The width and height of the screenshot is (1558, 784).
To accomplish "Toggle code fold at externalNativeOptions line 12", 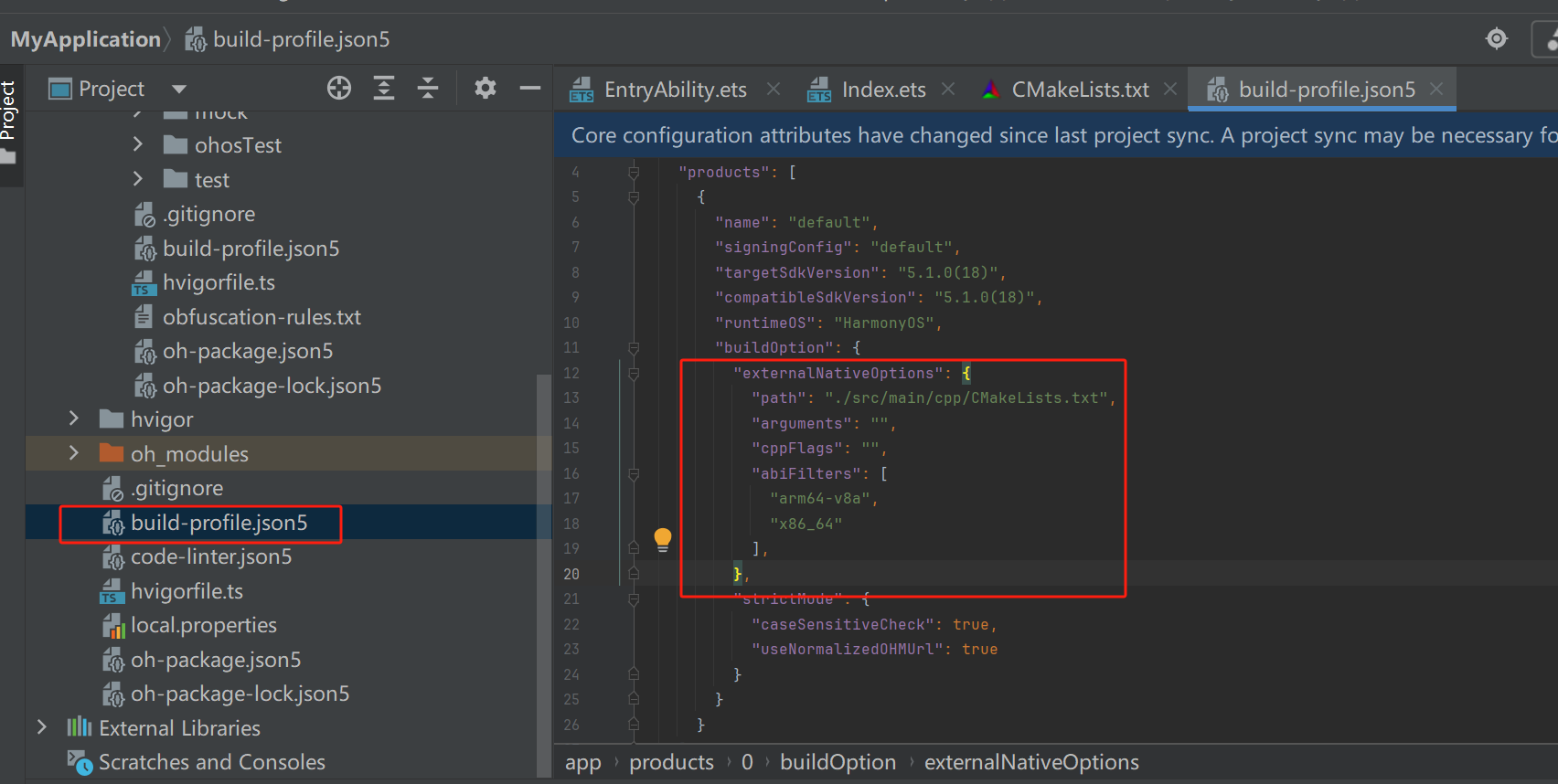I will [x=634, y=373].
